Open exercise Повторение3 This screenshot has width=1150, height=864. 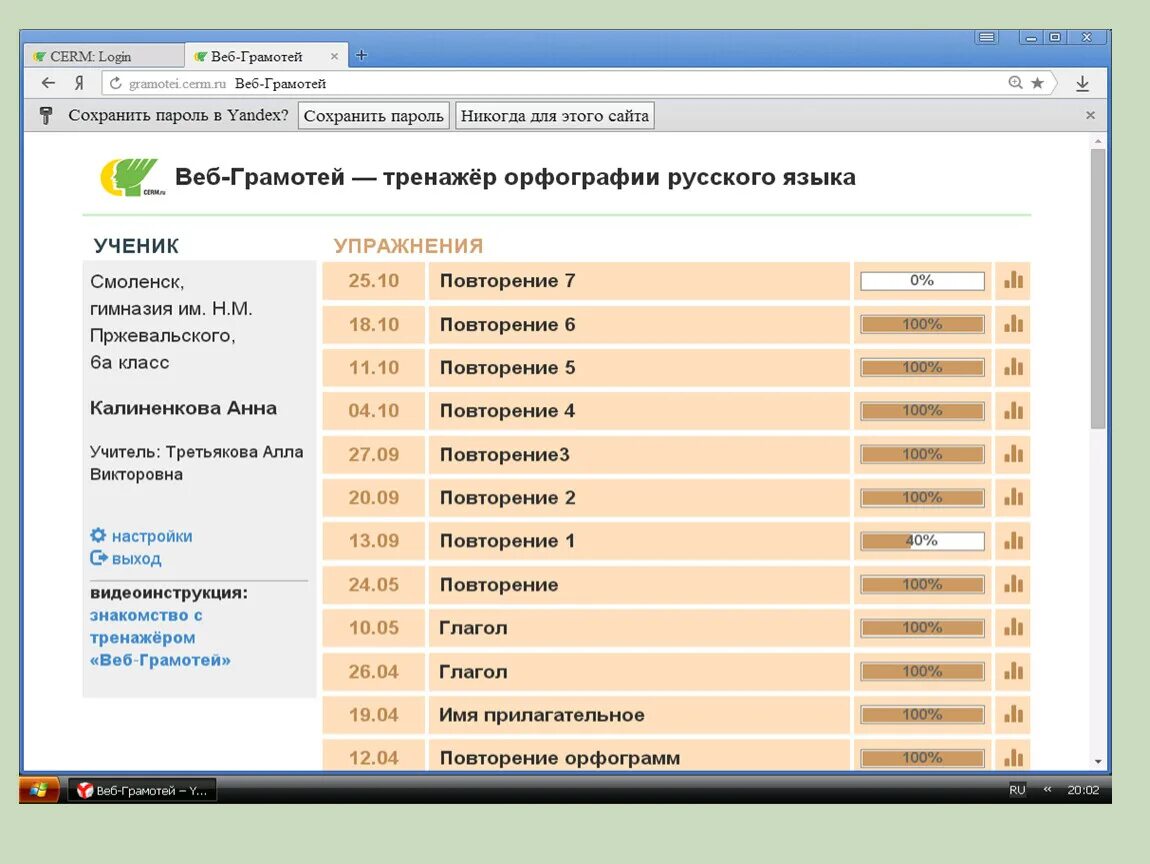505,455
